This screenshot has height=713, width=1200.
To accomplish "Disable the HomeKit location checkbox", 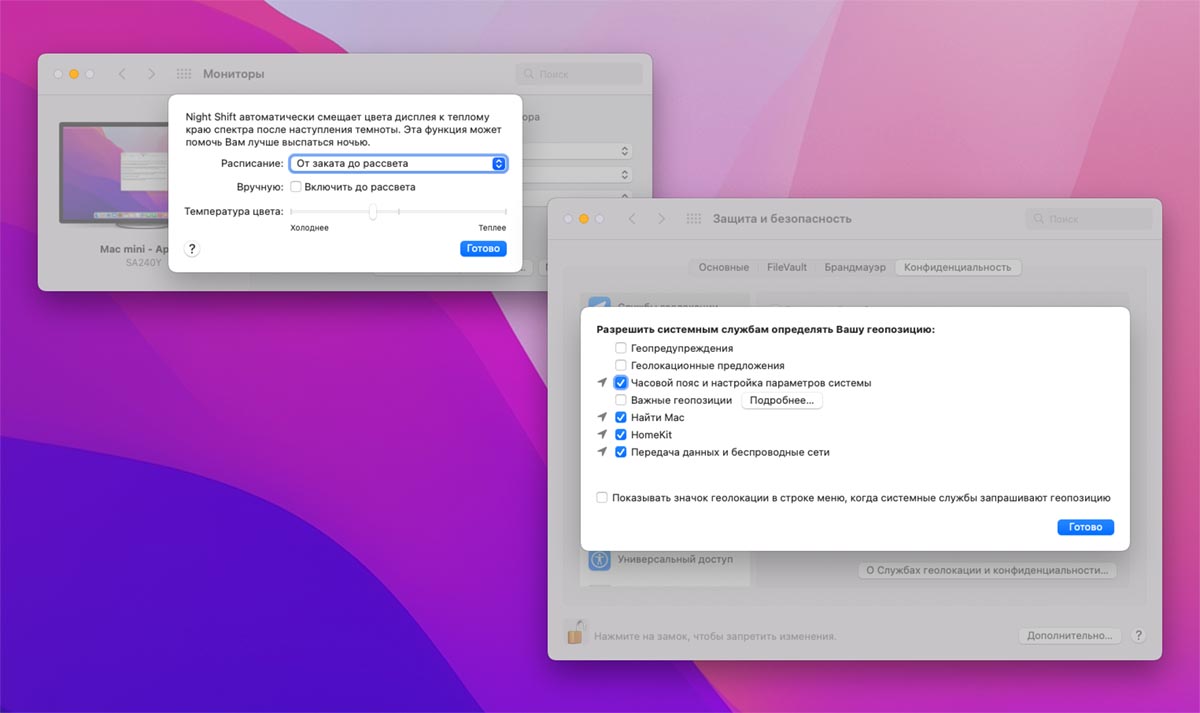I will [621, 435].
